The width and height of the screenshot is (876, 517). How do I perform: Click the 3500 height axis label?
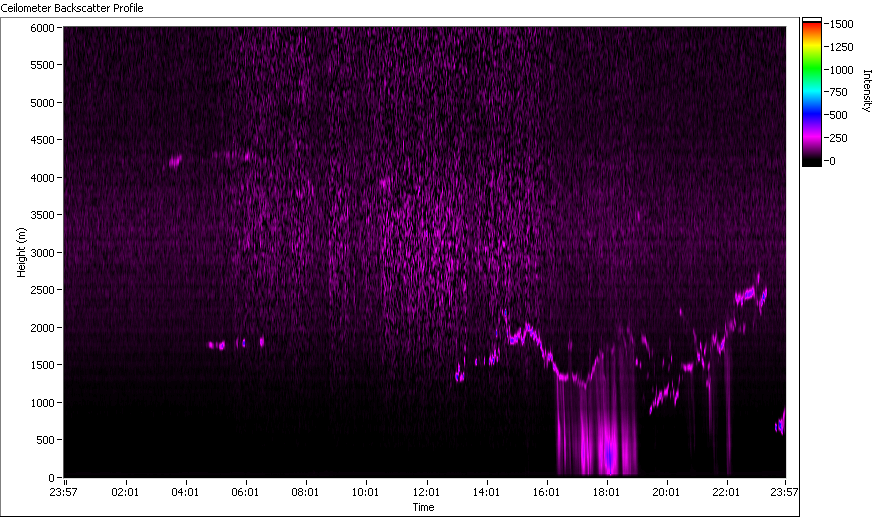point(42,215)
